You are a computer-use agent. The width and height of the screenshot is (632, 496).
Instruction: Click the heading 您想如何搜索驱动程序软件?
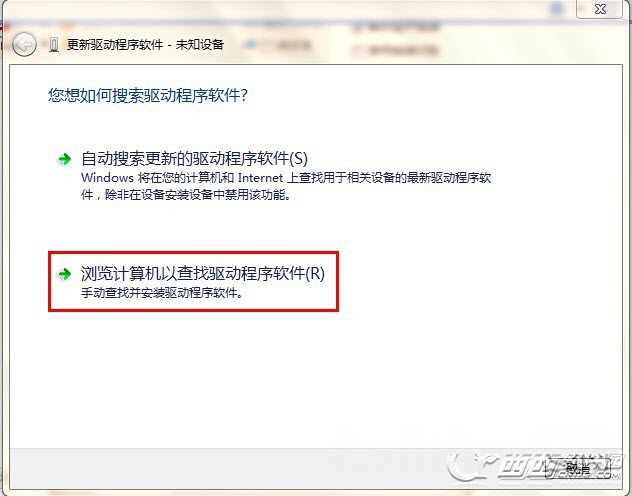click(148, 95)
